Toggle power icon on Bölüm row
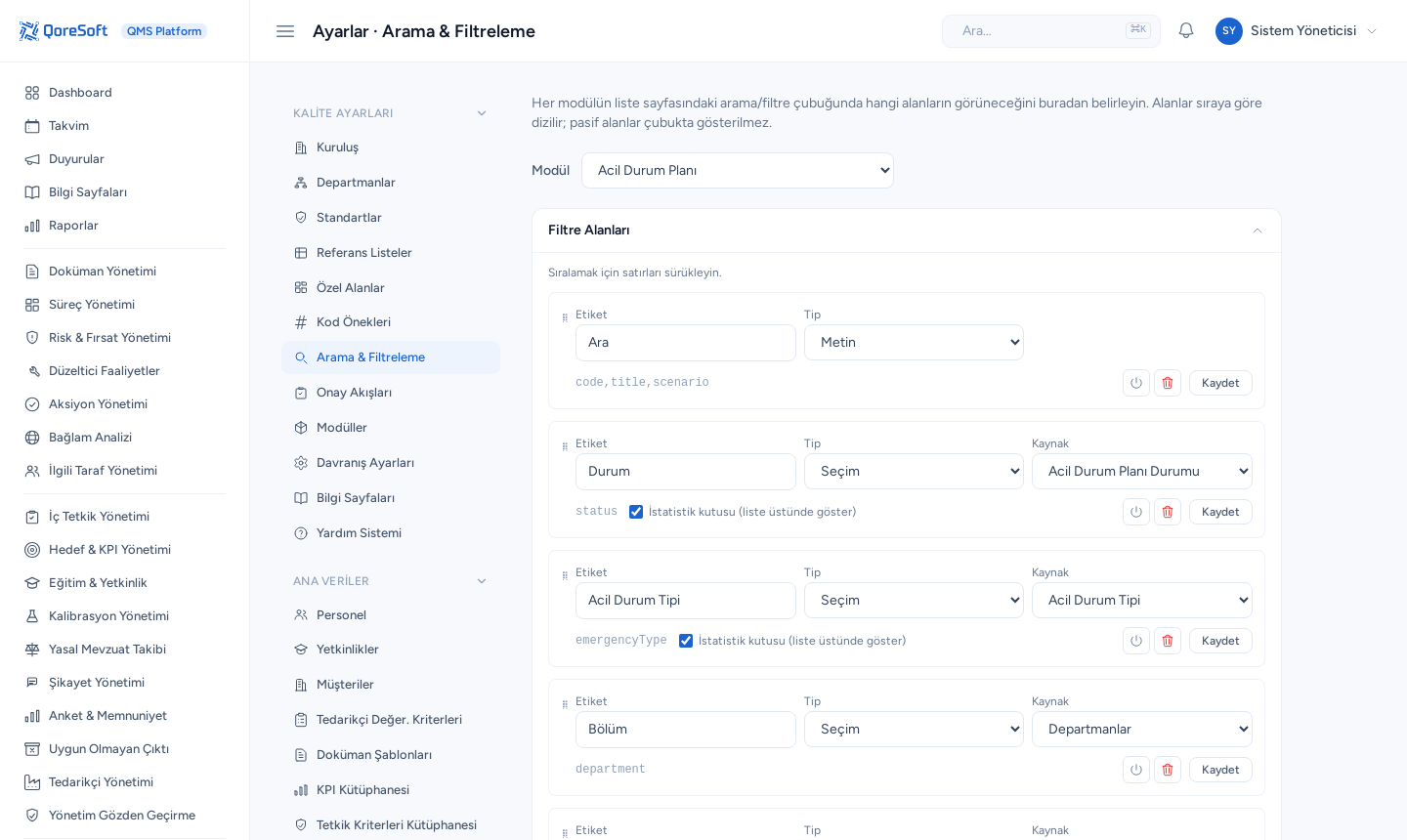This screenshot has width=1407, height=840. (x=1136, y=770)
